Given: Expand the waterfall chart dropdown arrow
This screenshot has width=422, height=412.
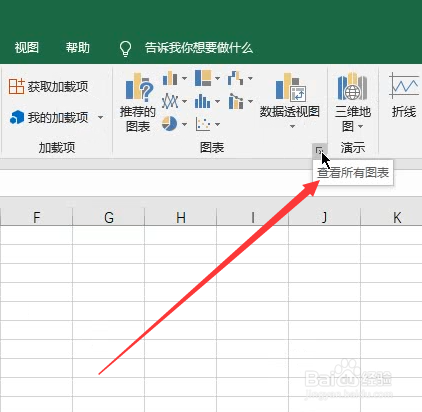Looking at the screenshot, I should pyautogui.click(x=250, y=78).
